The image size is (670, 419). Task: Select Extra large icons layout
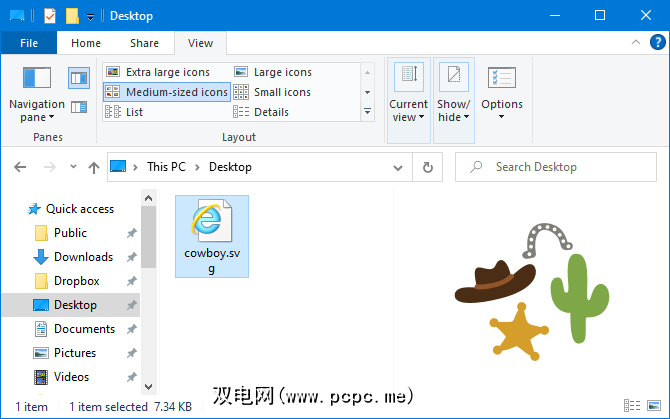167,72
